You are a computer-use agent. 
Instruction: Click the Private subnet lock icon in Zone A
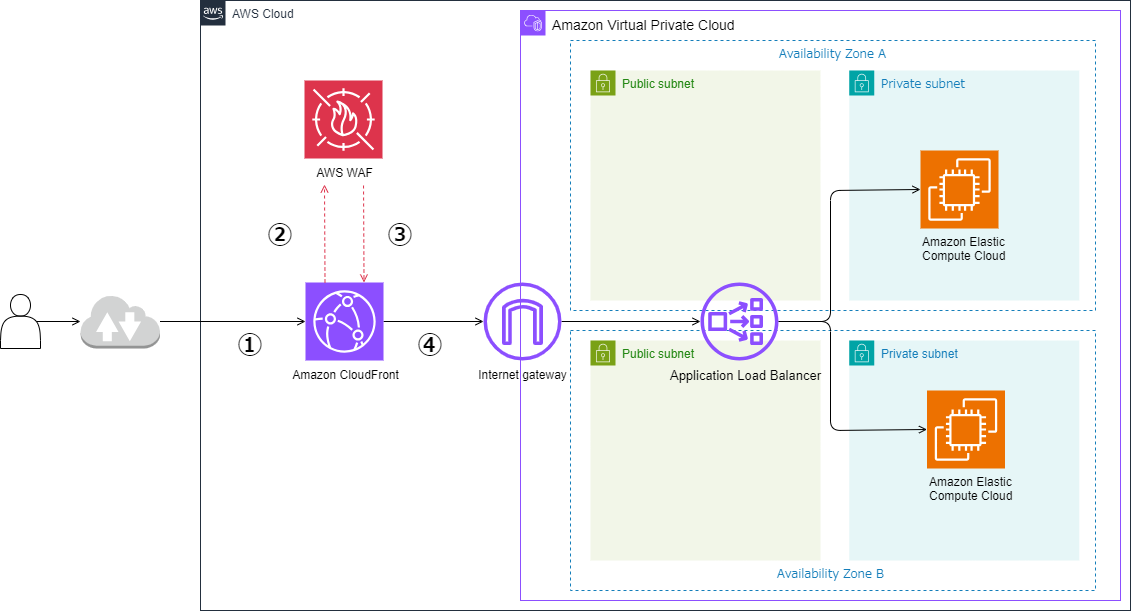tap(861, 83)
